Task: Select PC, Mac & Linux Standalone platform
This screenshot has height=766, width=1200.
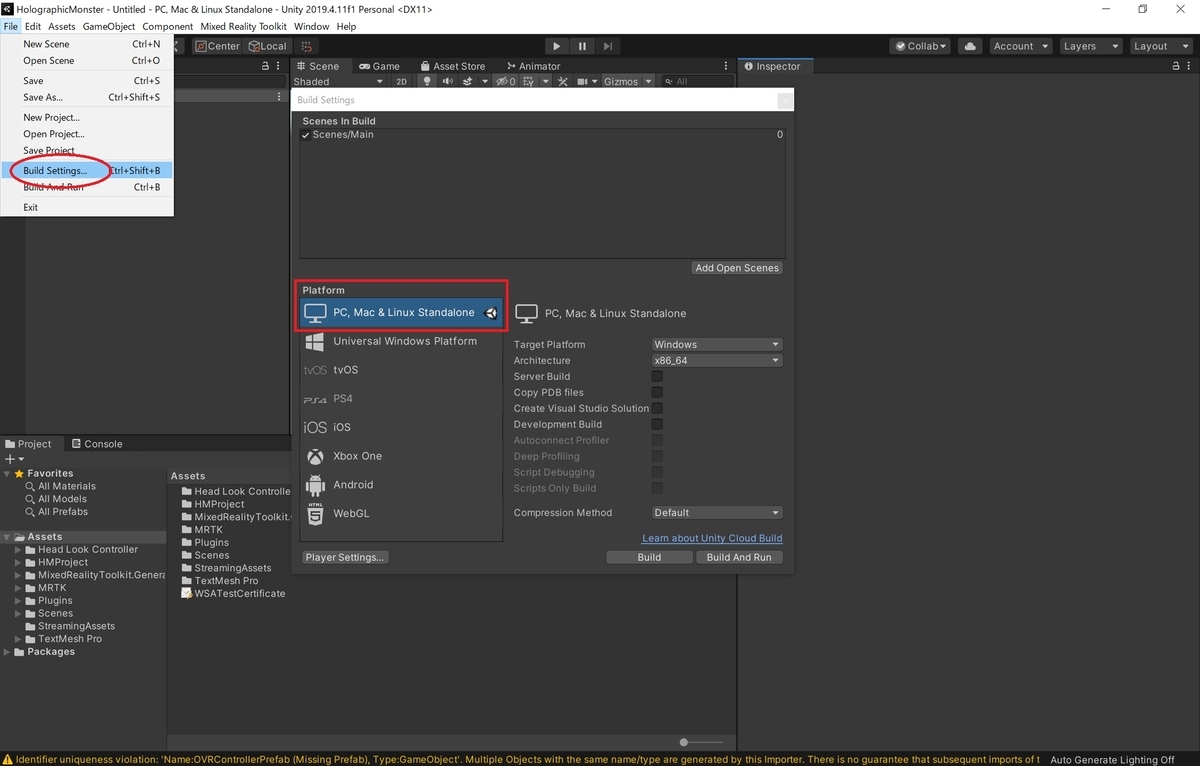Action: [x=401, y=313]
